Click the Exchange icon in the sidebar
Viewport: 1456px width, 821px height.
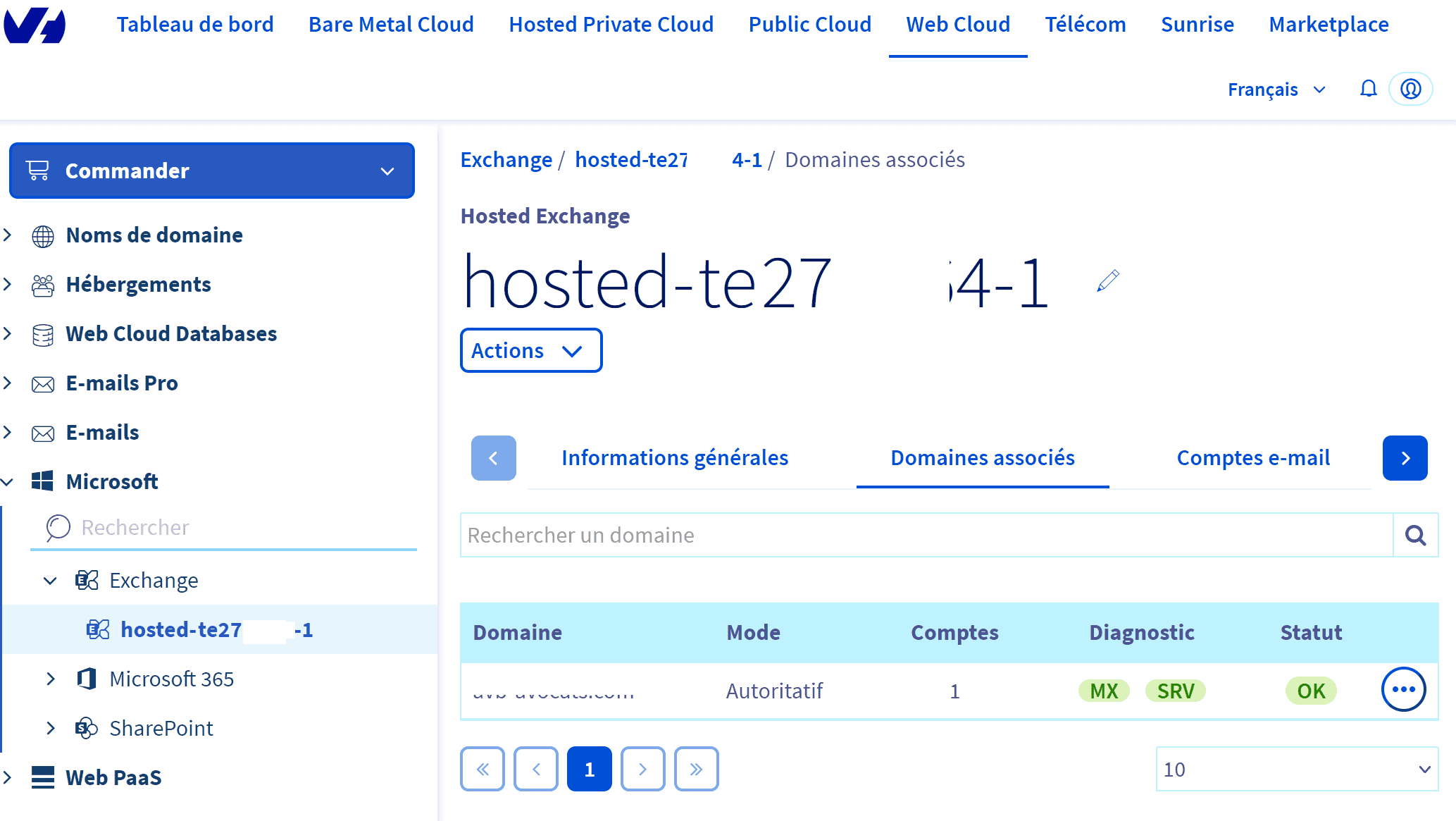87,580
